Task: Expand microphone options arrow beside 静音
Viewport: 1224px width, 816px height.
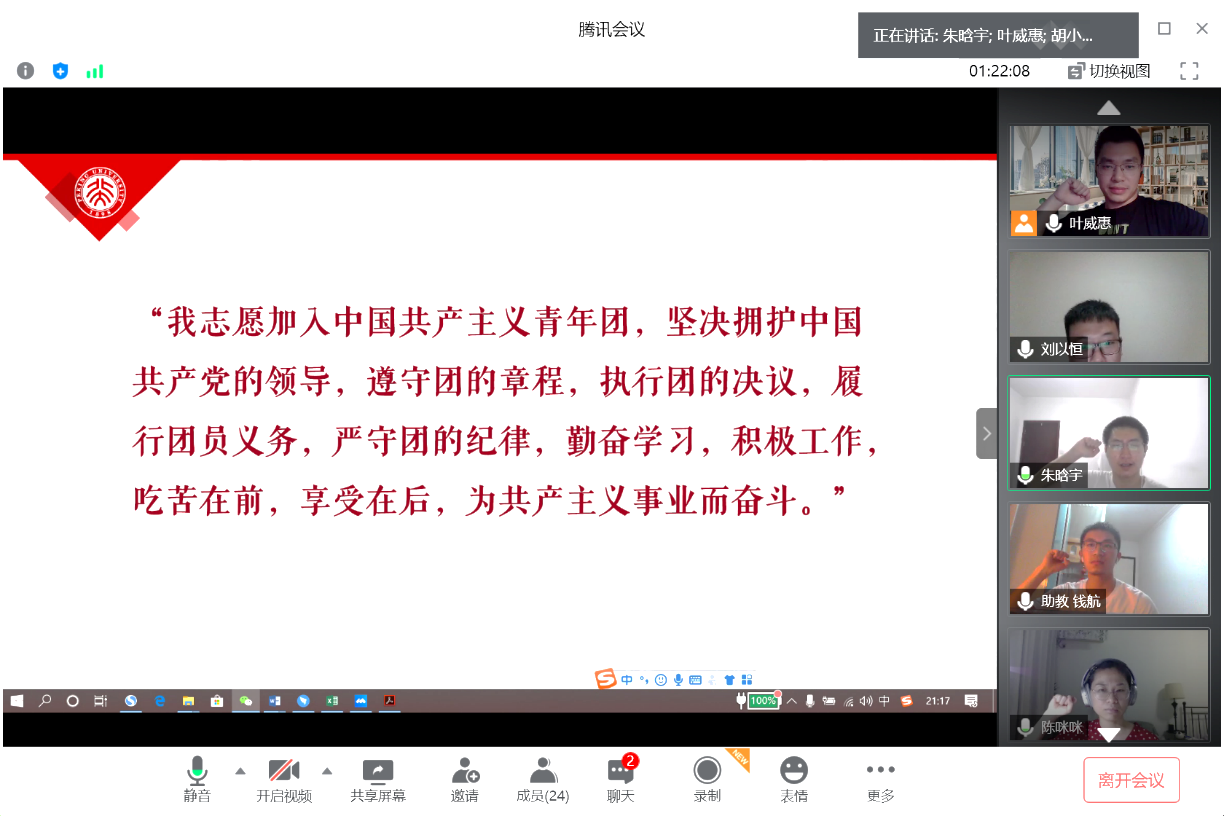Action: (240, 771)
